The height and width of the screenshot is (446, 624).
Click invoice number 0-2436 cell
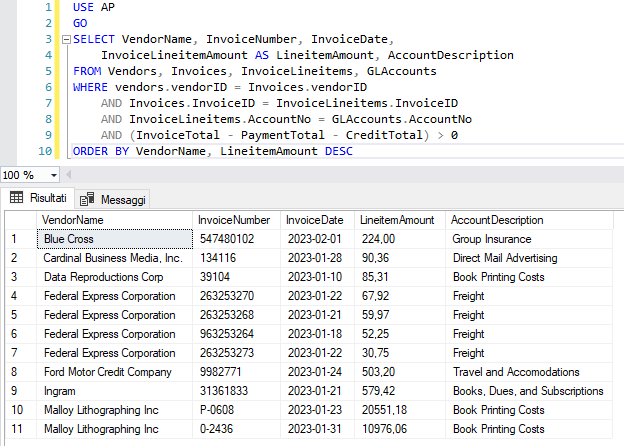pos(237,429)
